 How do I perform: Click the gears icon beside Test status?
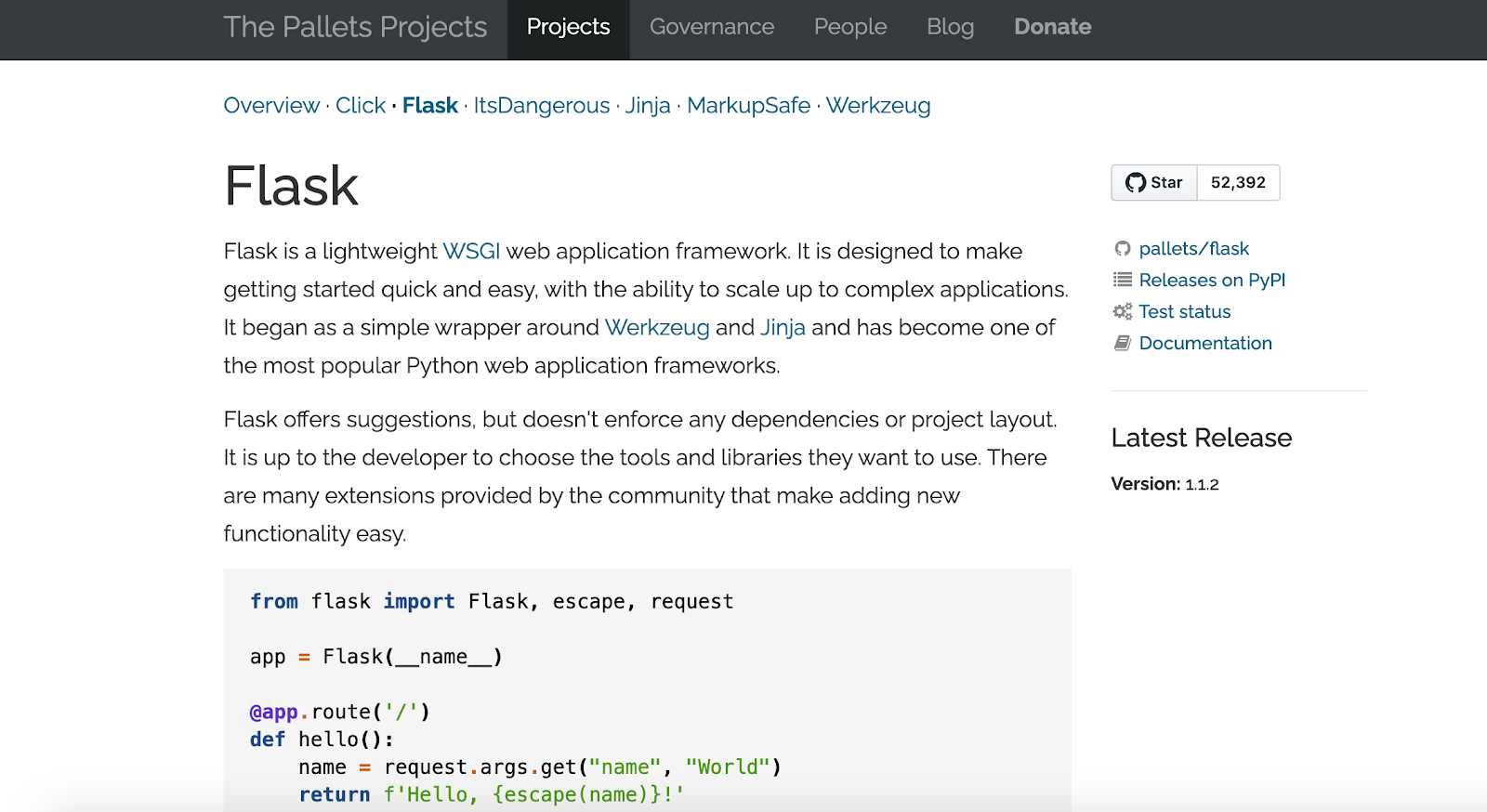click(1123, 311)
